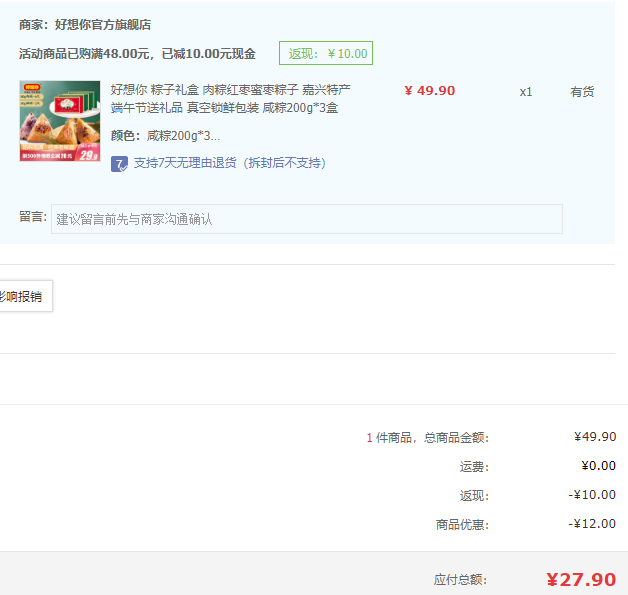The image size is (628, 595).
Task: Click the 运费 label
Action: tap(474, 466)
